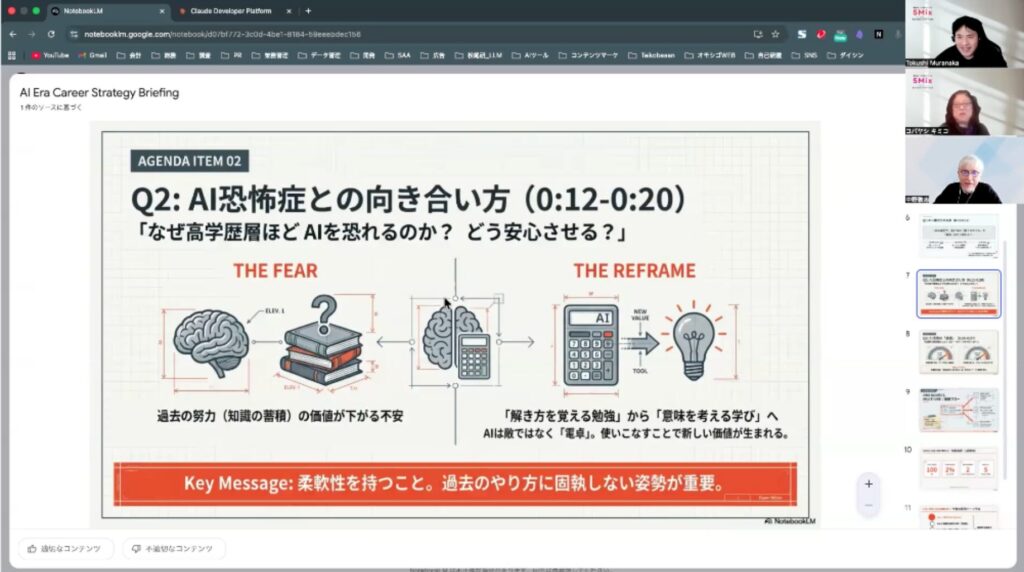The image size is (1024, 572).
Task: Reload the page using the refresh icon
Action: tap(51, 33)
